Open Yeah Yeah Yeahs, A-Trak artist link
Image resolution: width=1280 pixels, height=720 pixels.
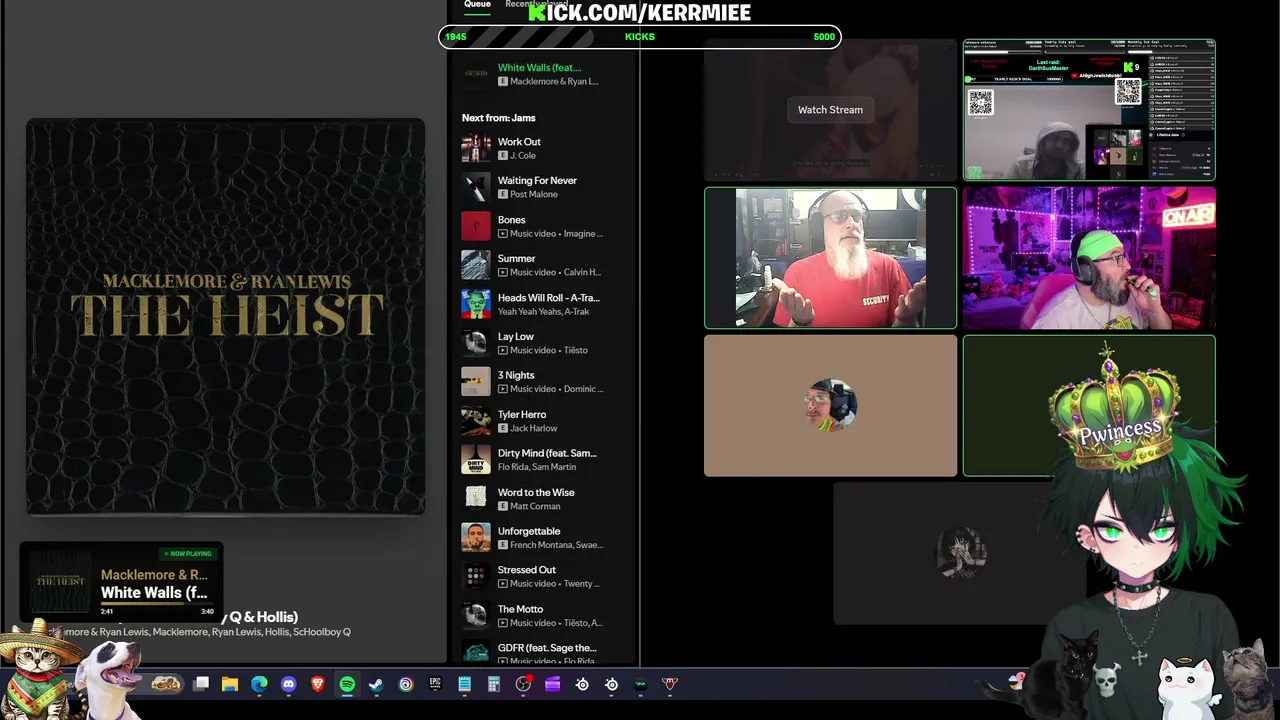point(543,312)
